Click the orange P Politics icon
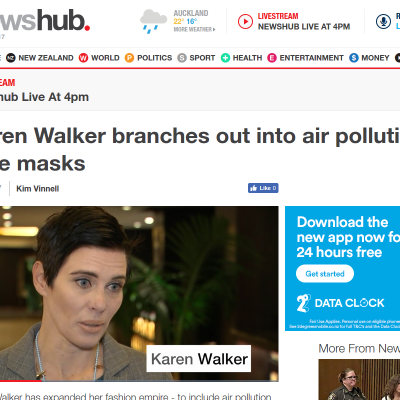 point(129,58)
